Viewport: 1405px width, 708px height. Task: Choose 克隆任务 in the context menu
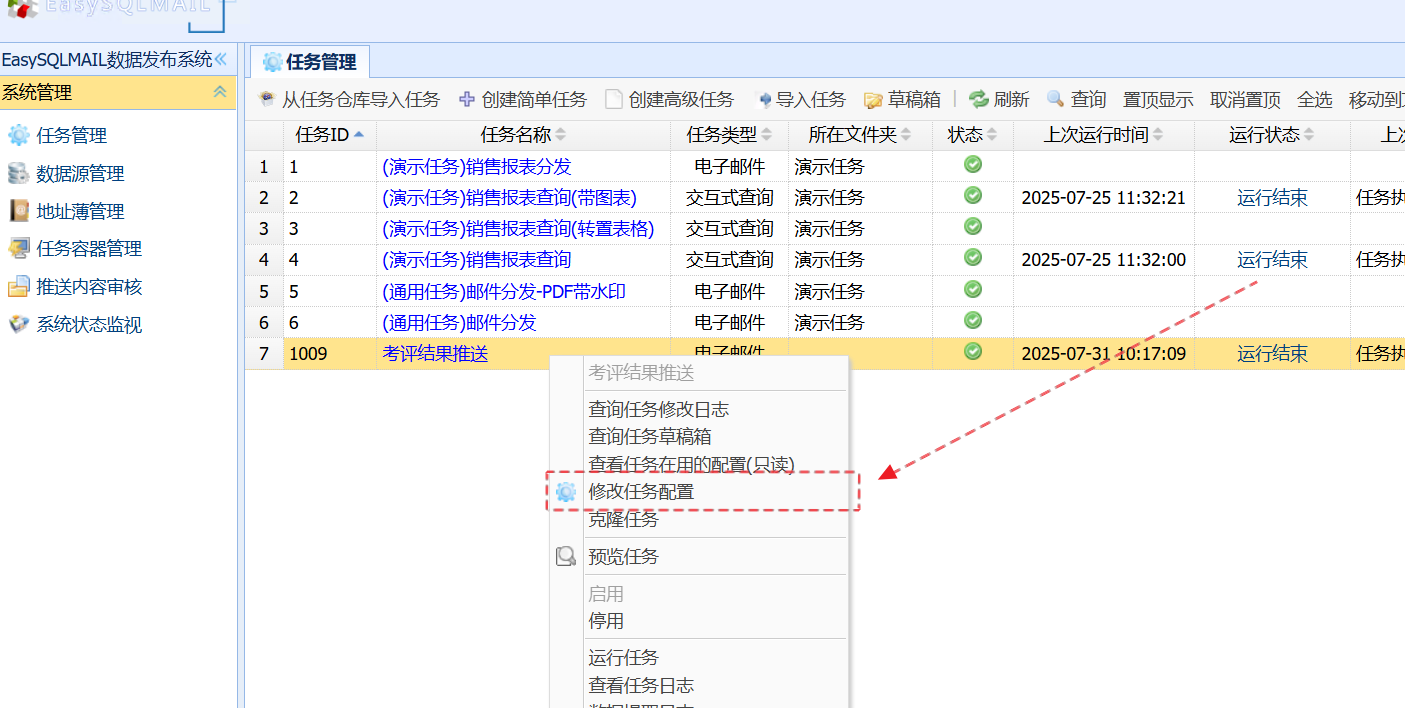click(623, 520)
